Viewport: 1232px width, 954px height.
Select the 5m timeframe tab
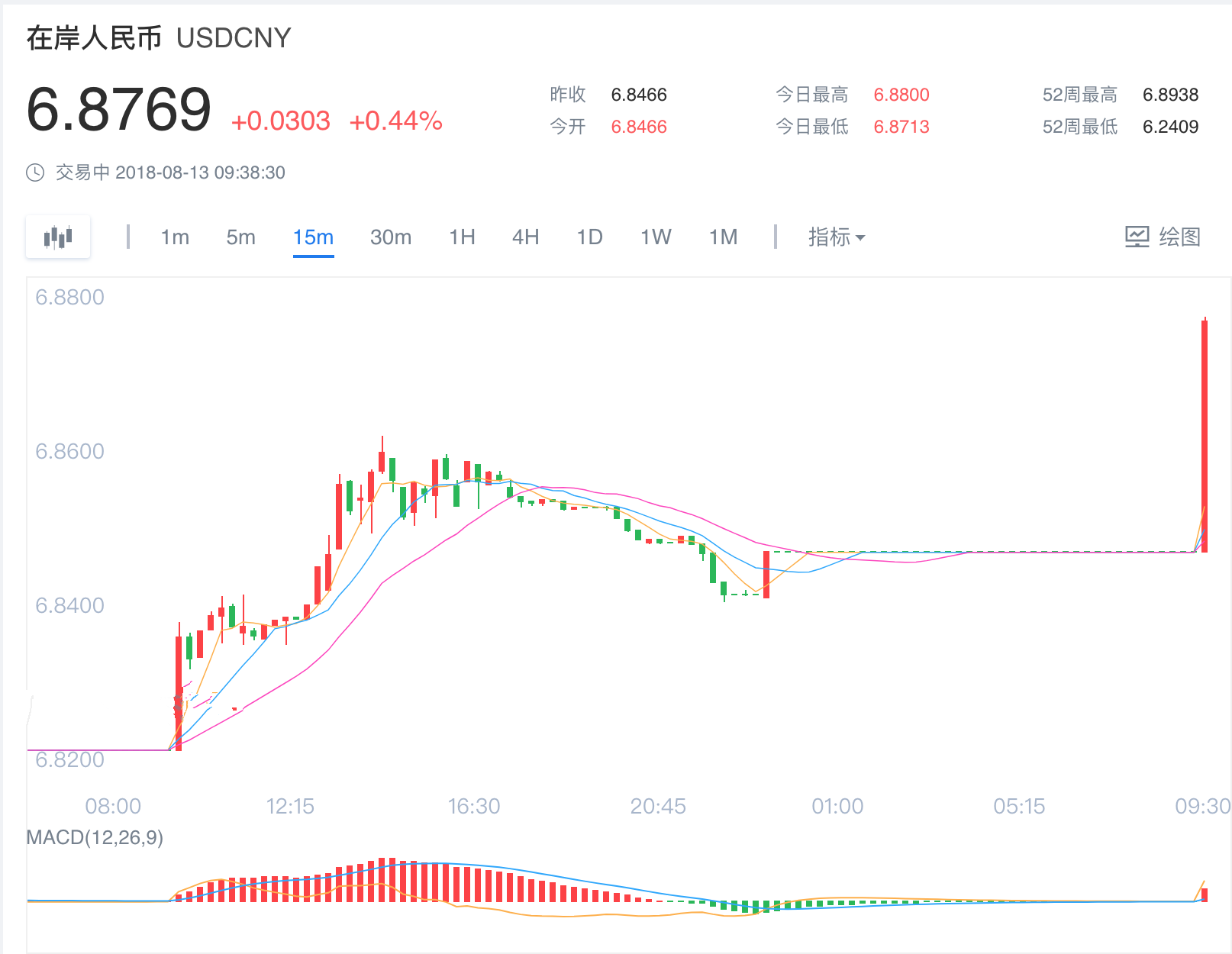[240, 237]
